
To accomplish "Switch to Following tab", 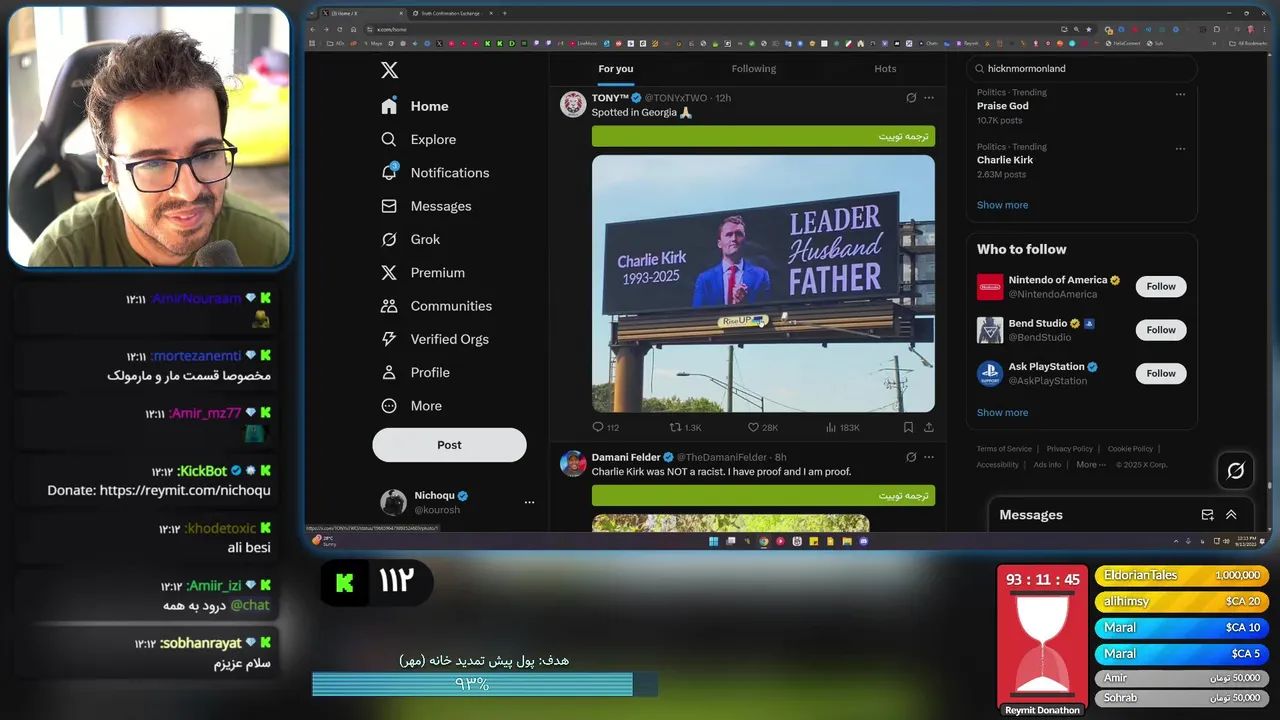I will [754, 69].
